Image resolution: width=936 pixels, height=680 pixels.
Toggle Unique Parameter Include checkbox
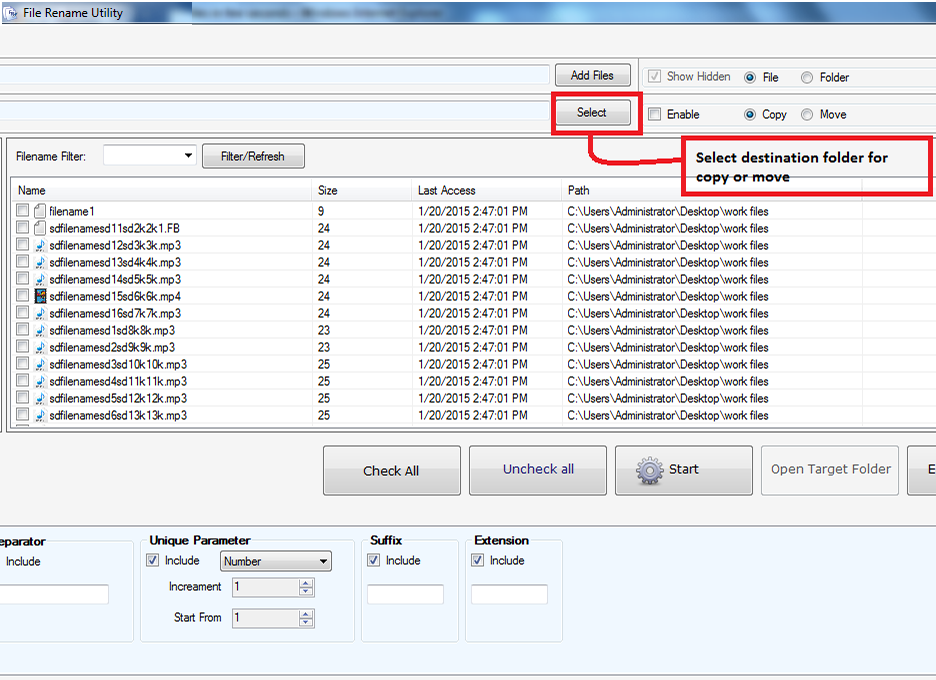(x=153, y=560)
